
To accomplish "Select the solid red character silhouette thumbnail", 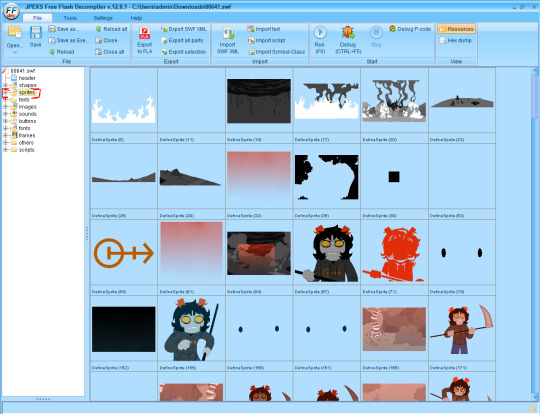I will (393, 254).
